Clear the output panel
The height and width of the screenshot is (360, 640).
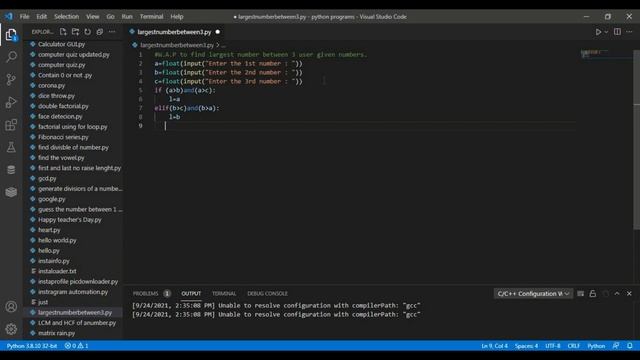pyautogui.click(x=580, y=293)
